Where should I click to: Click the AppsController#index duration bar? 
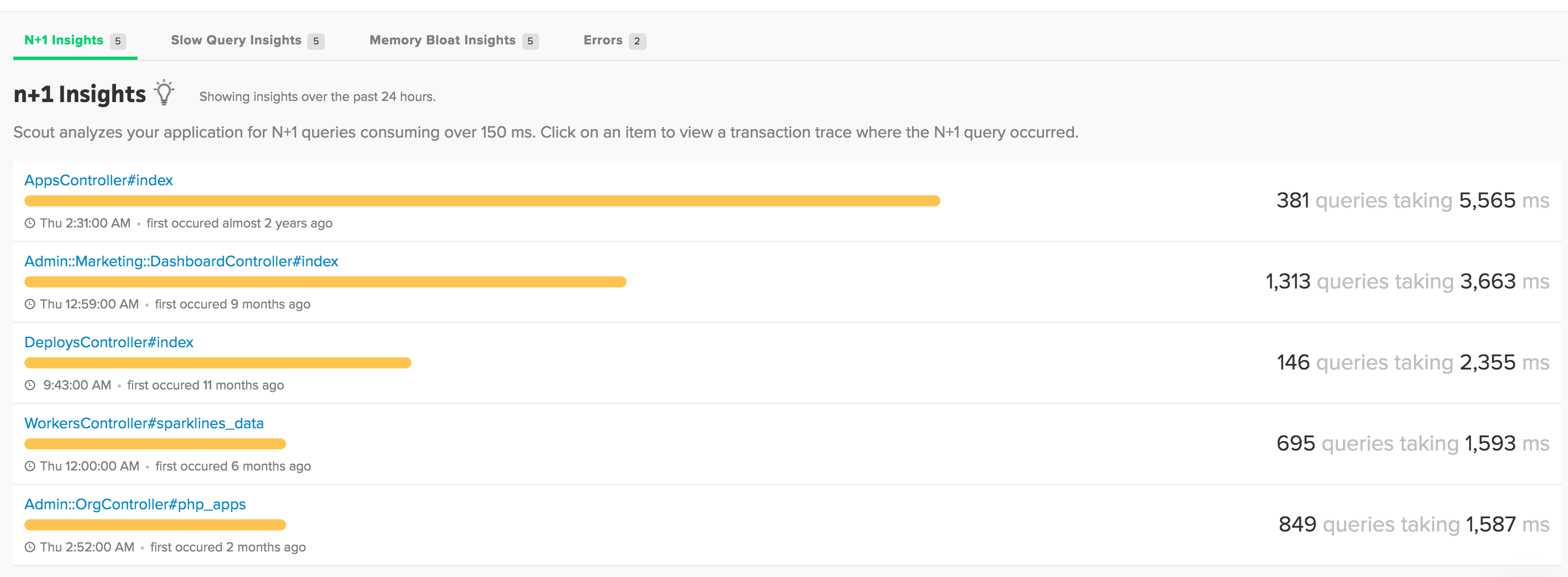(481, 201)
